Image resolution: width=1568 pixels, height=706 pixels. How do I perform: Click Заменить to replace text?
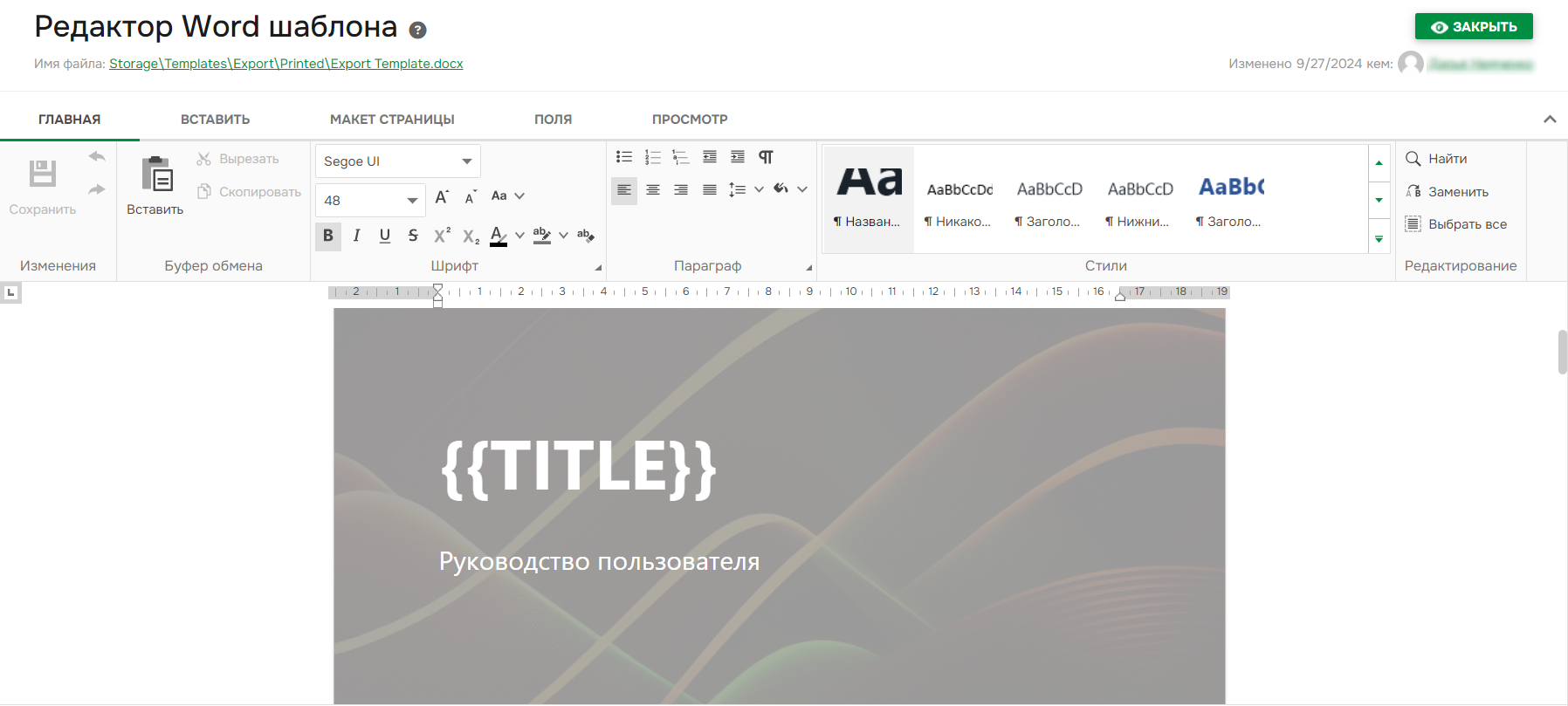[1447, 192]
